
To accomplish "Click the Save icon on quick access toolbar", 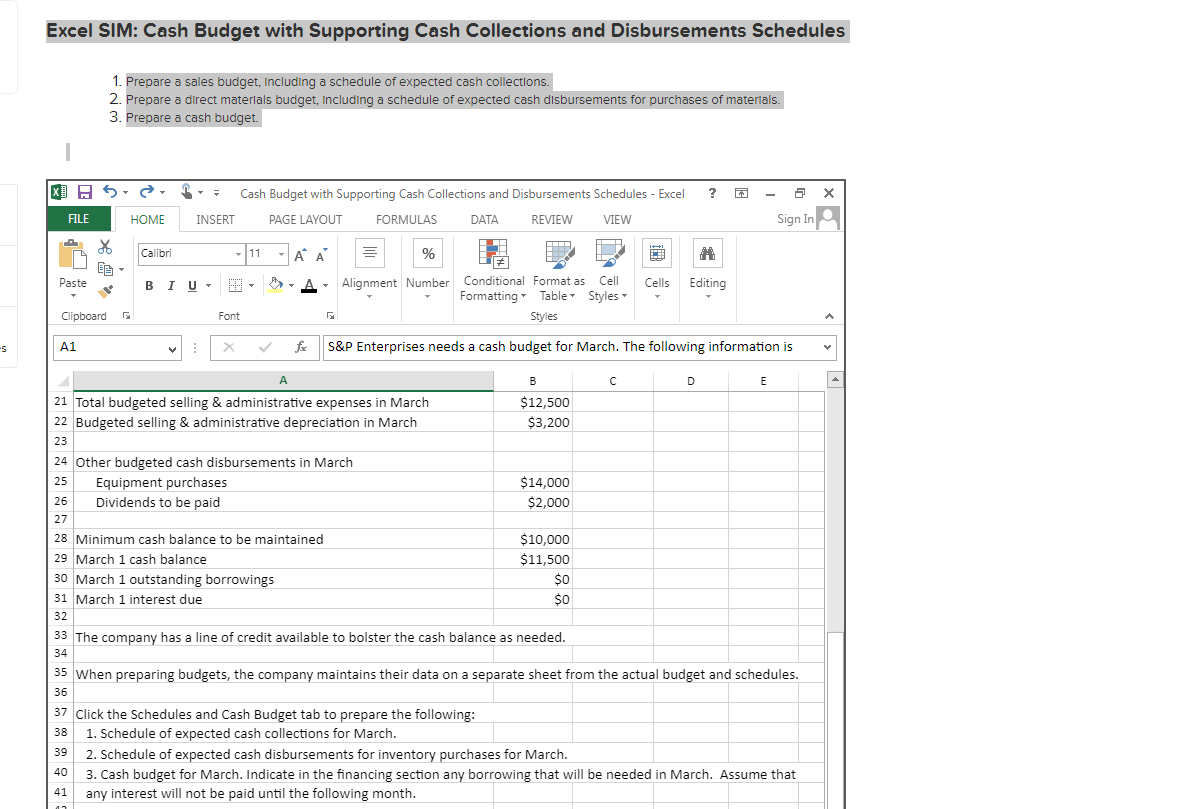I will click(84, 192).
